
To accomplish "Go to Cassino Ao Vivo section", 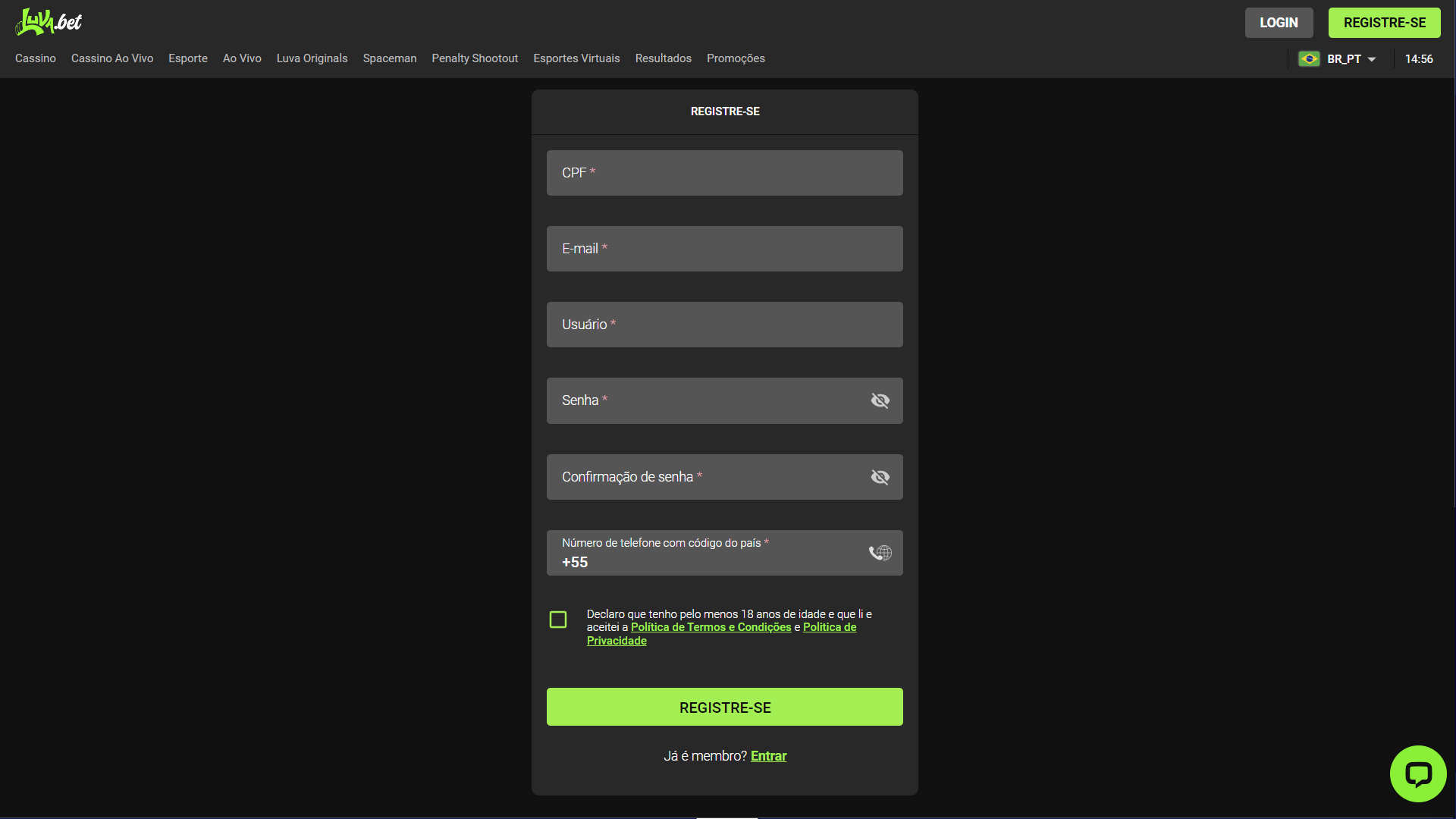I will [x=112, y=58].
